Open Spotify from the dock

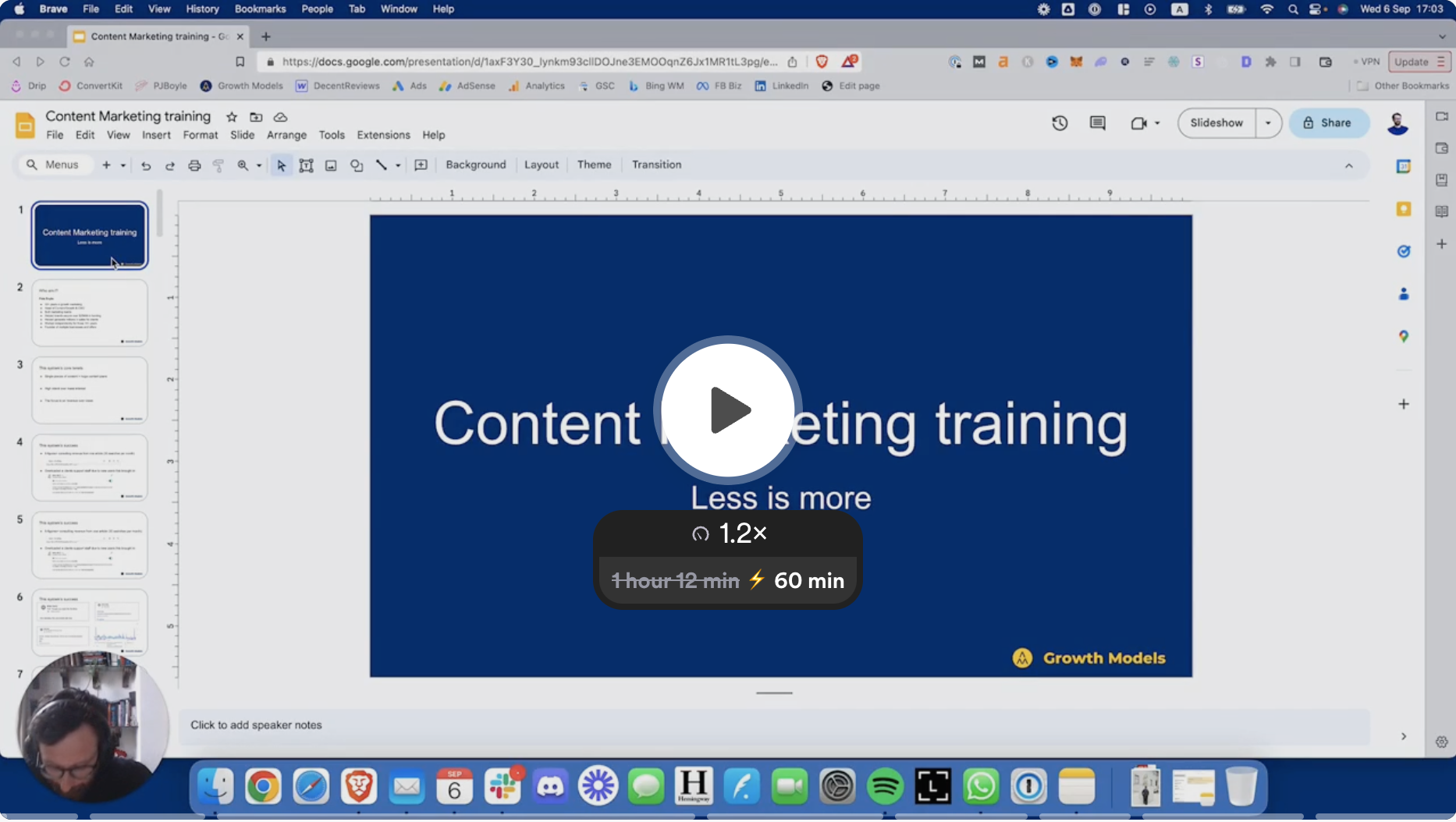pos(885,786)
